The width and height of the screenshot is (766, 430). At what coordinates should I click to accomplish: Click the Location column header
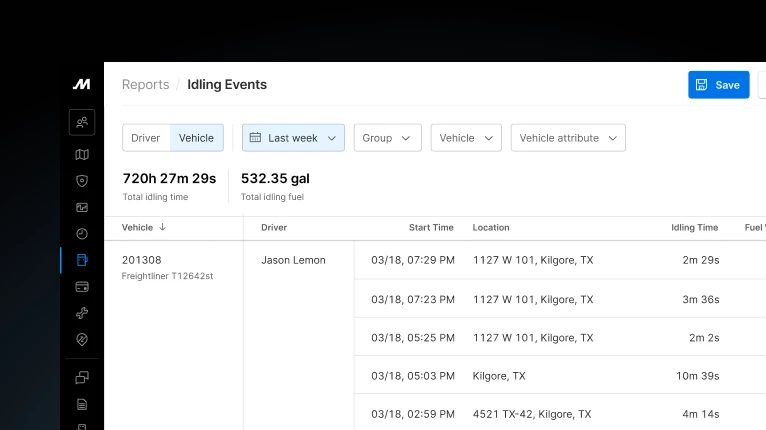491,227
